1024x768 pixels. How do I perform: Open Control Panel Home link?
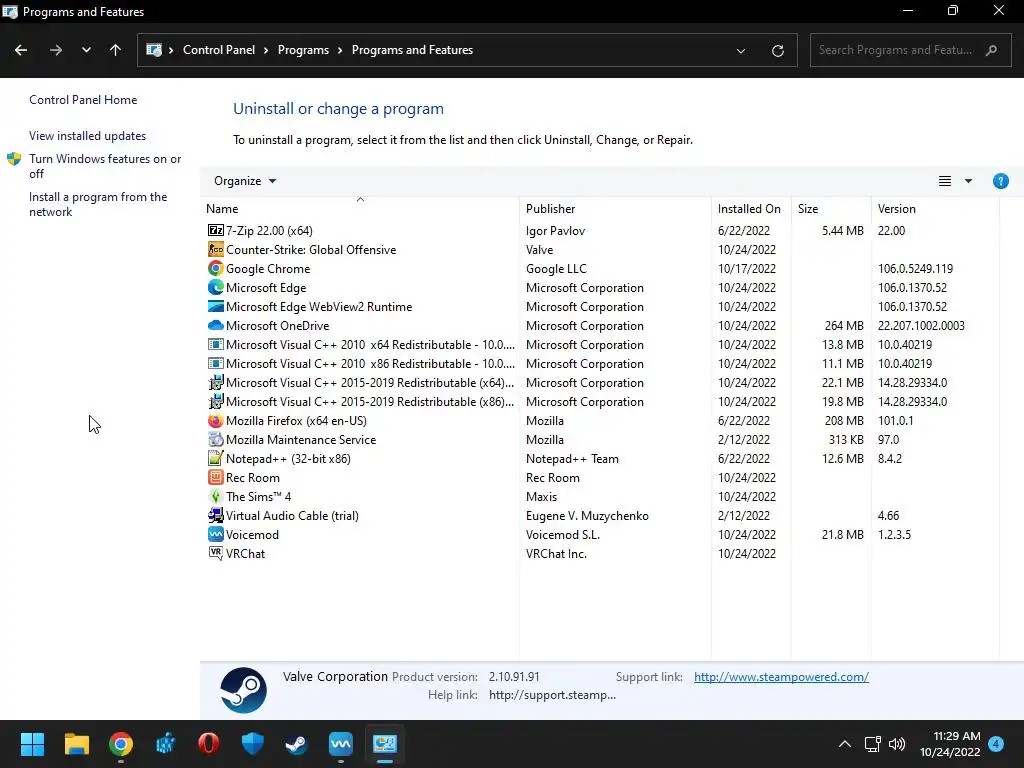83,100
